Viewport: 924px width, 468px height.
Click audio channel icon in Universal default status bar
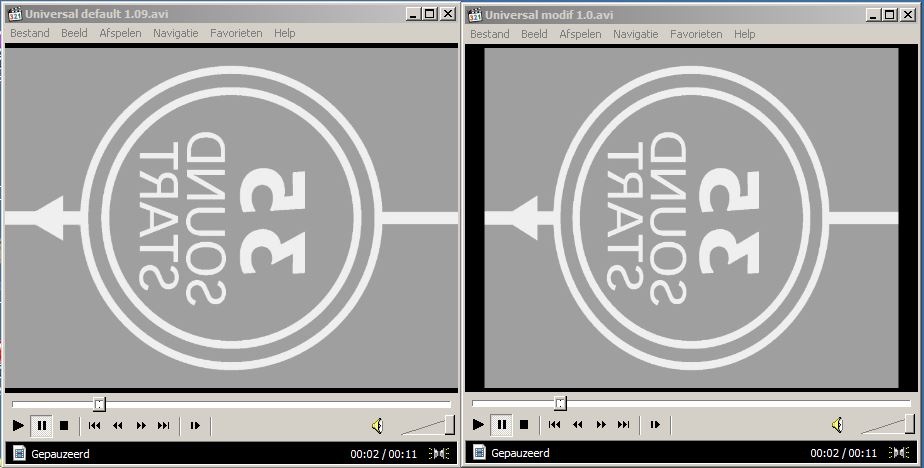439,453
